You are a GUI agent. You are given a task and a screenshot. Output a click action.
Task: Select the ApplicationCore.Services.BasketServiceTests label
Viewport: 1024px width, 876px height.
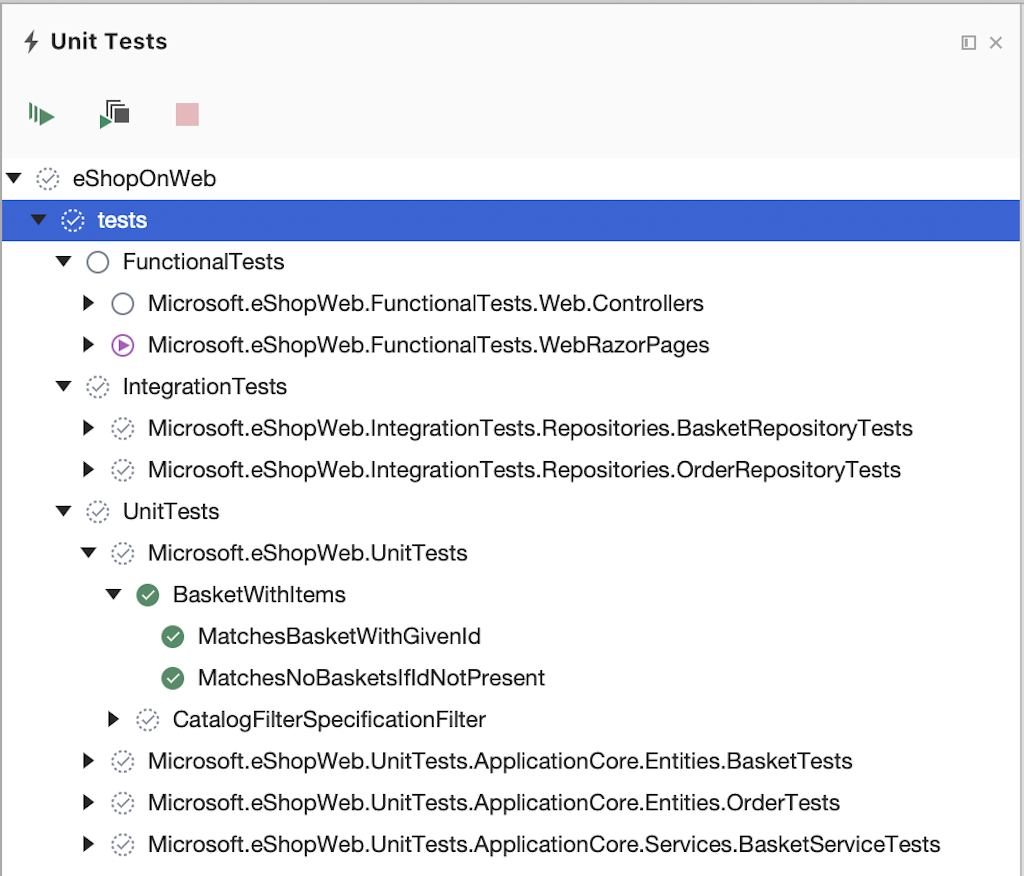click(544, 845)
